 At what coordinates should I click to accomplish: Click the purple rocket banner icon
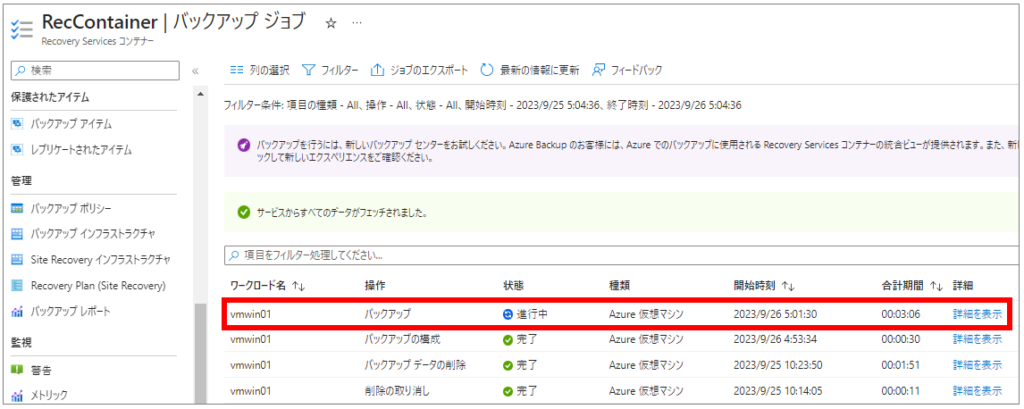tap(244, 144)
